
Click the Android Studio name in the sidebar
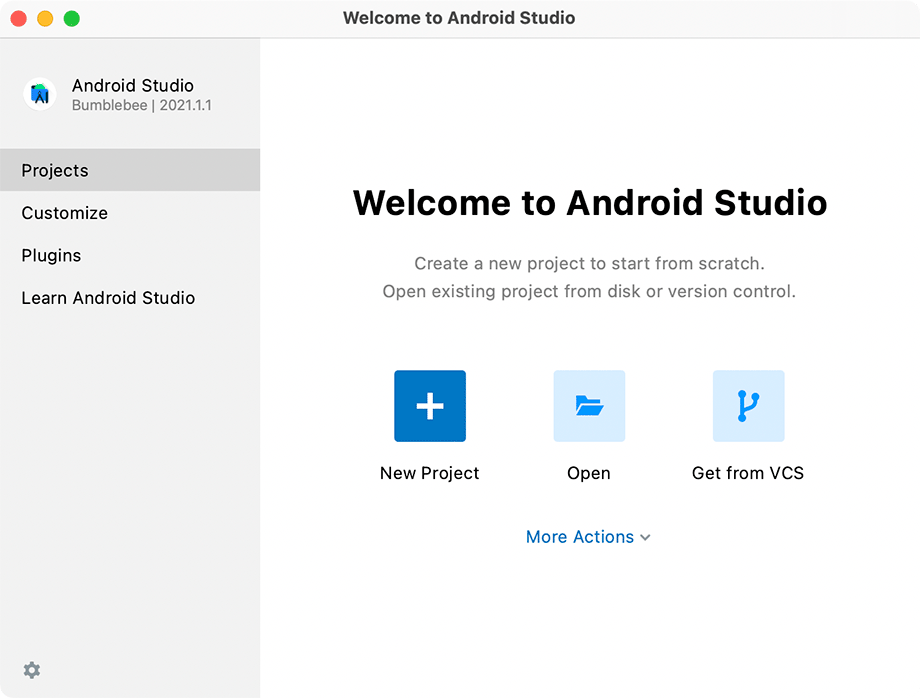pos(133,86)
